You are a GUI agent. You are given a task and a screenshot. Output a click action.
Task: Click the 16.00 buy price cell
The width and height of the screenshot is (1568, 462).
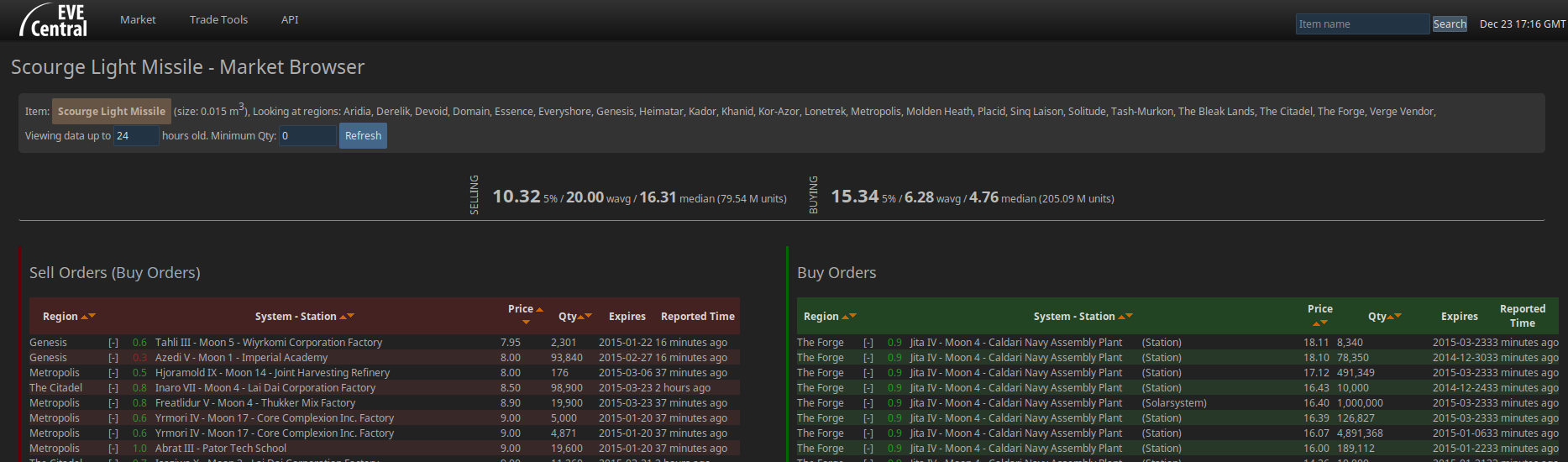click(1316, 449)
